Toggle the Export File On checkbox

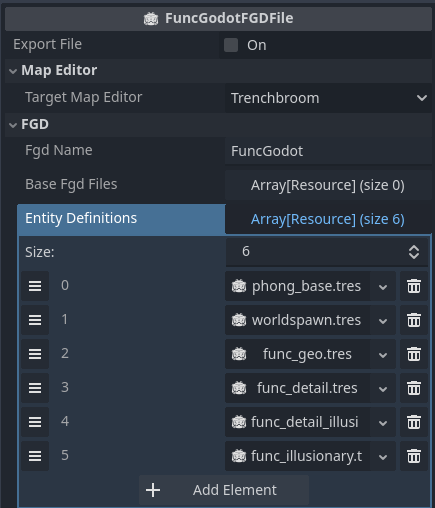click(231, 45)
